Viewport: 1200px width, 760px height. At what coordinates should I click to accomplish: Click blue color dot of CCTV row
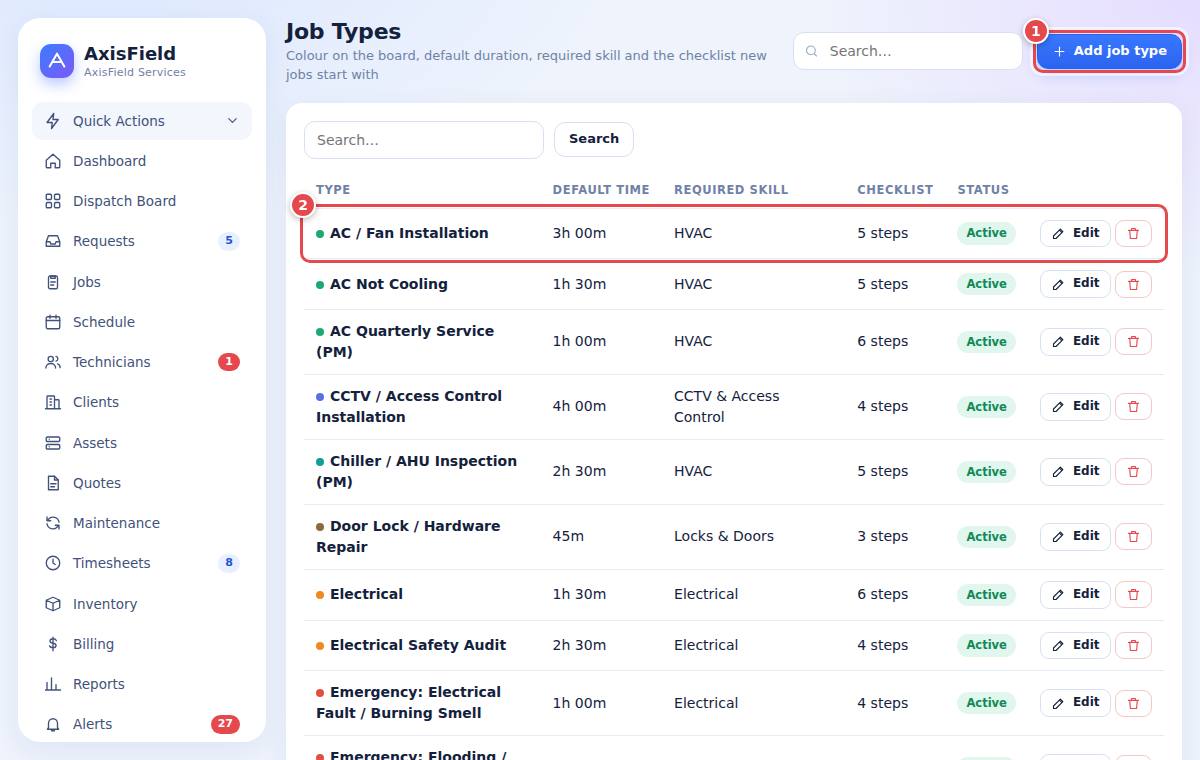[320, 397]
